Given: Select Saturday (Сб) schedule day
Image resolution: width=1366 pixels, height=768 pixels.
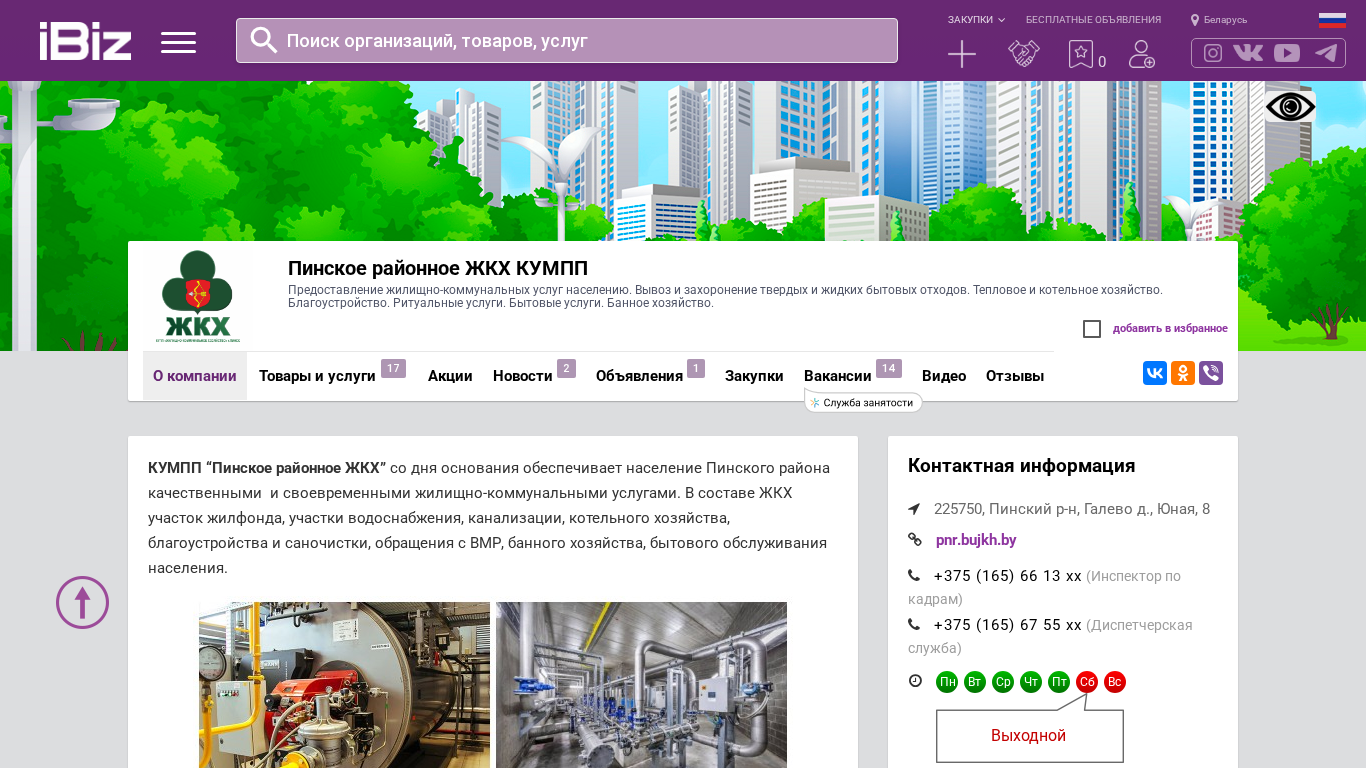Looking at the screenshot, I should coord(1087,682).
